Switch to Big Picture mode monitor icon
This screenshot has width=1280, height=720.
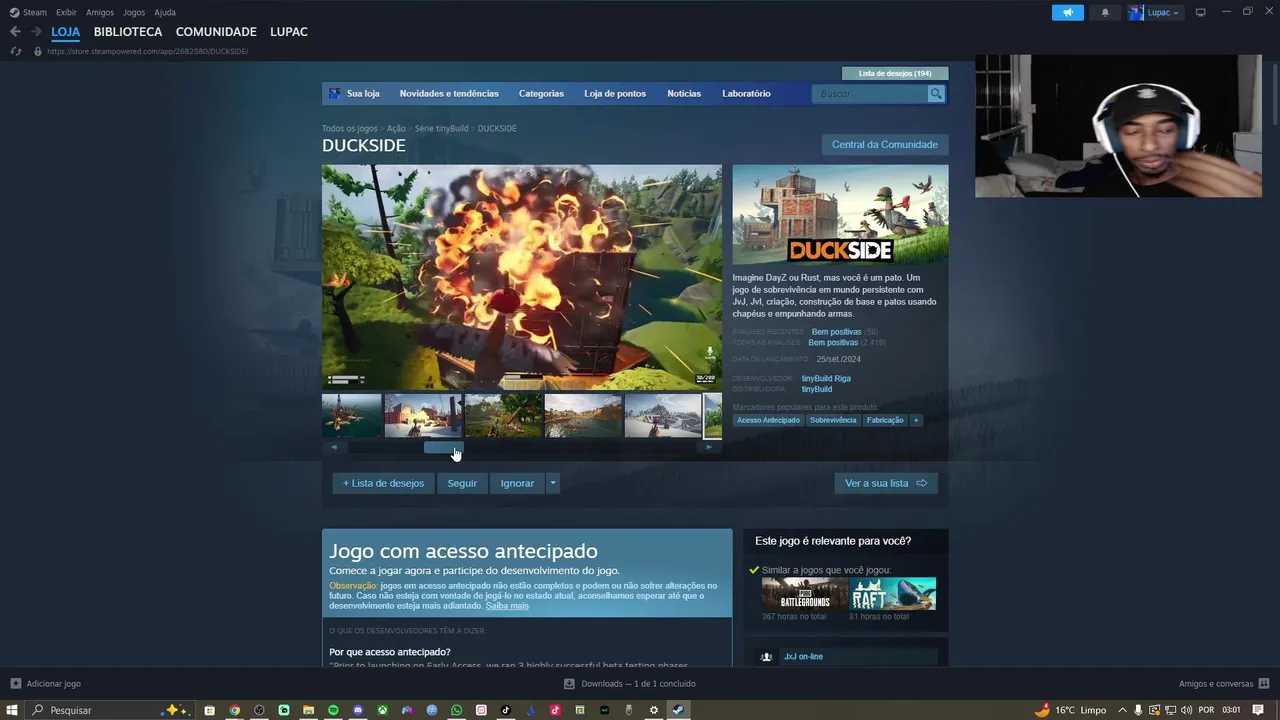(x=1201, y=12)
